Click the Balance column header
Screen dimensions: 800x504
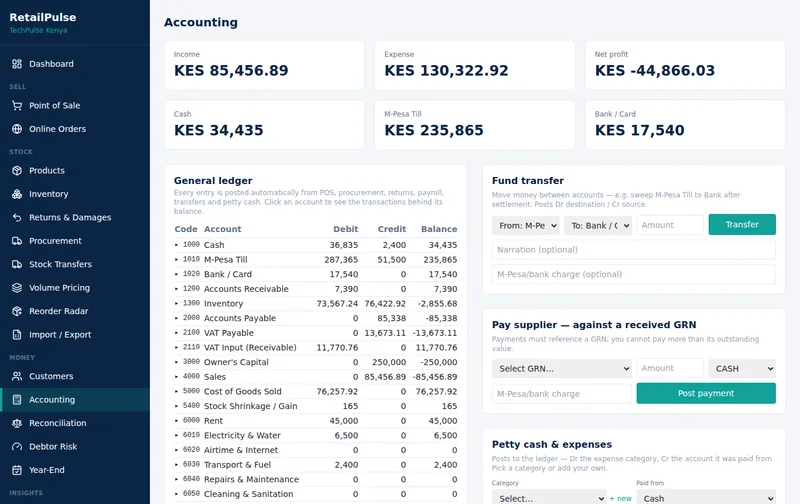[x=439, y=229]
